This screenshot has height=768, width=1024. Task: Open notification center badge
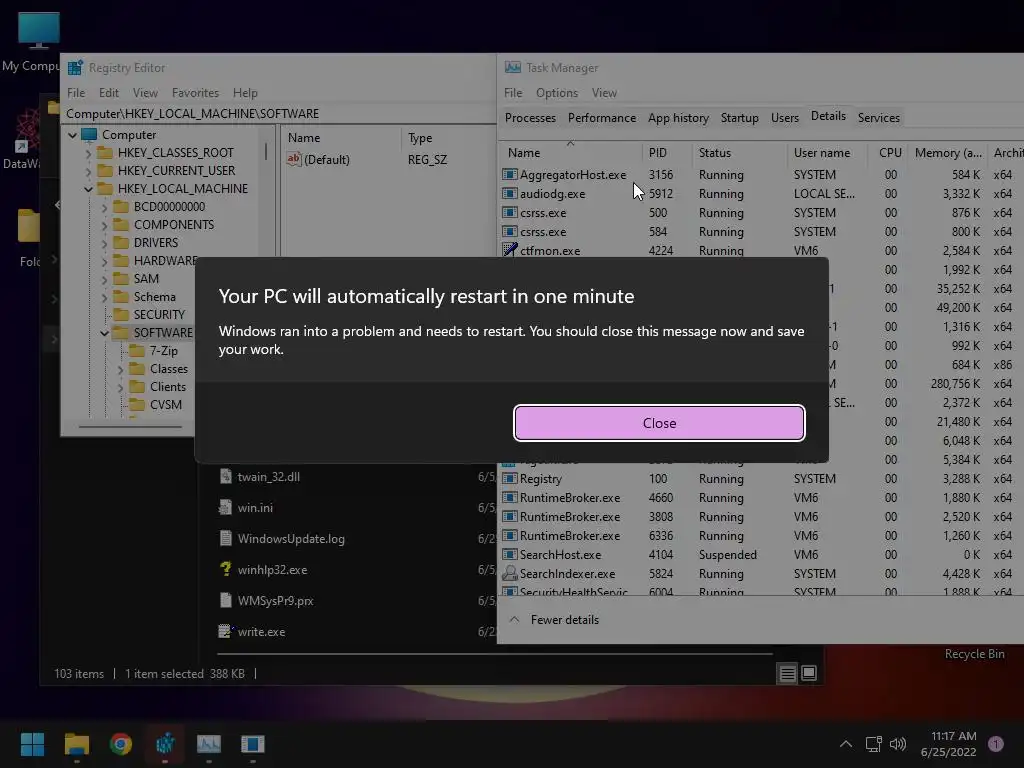(995, 744)
